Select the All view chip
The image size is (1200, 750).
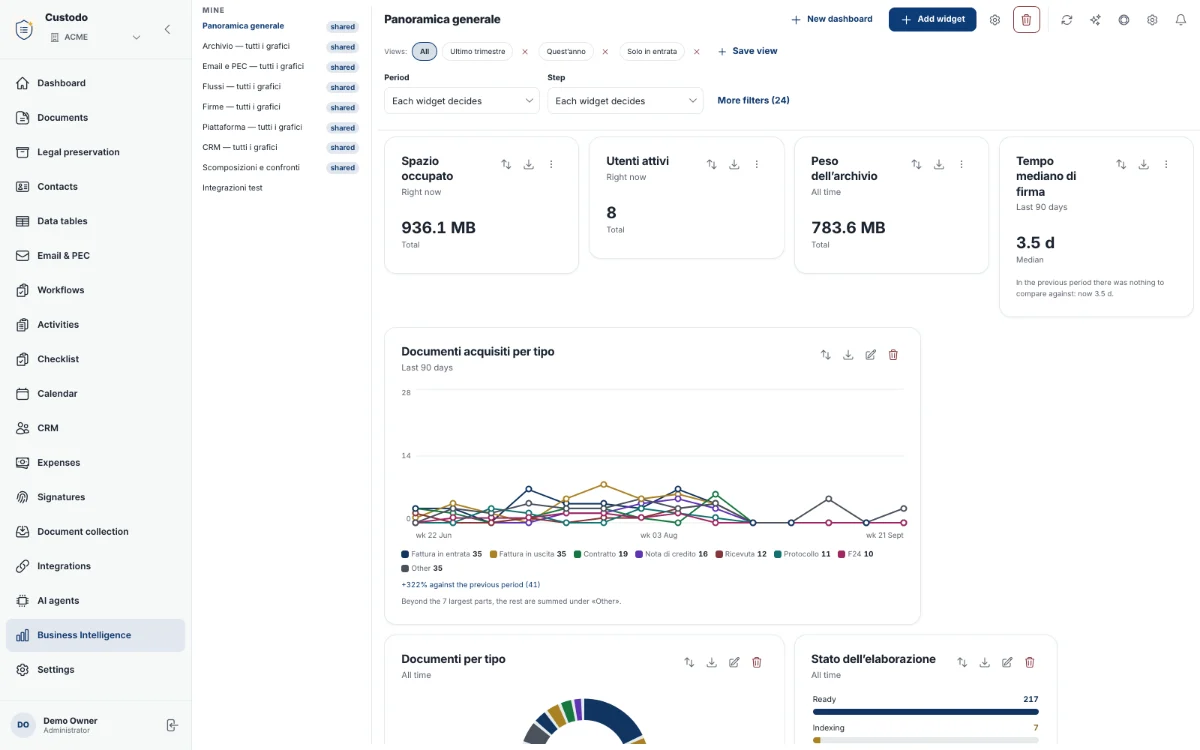pyautogui.click(x=424, y=51)
